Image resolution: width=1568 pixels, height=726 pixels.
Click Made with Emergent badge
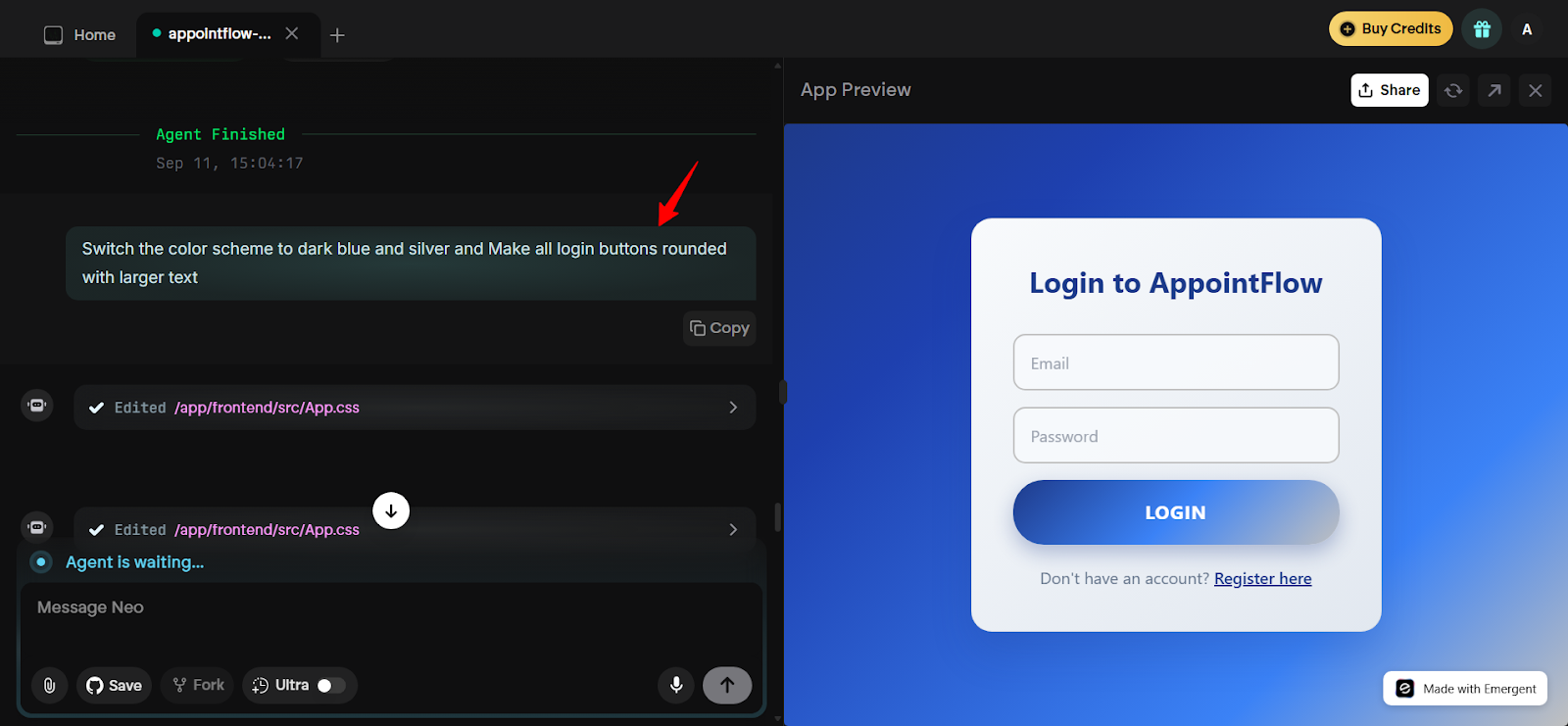point(1465,689)
